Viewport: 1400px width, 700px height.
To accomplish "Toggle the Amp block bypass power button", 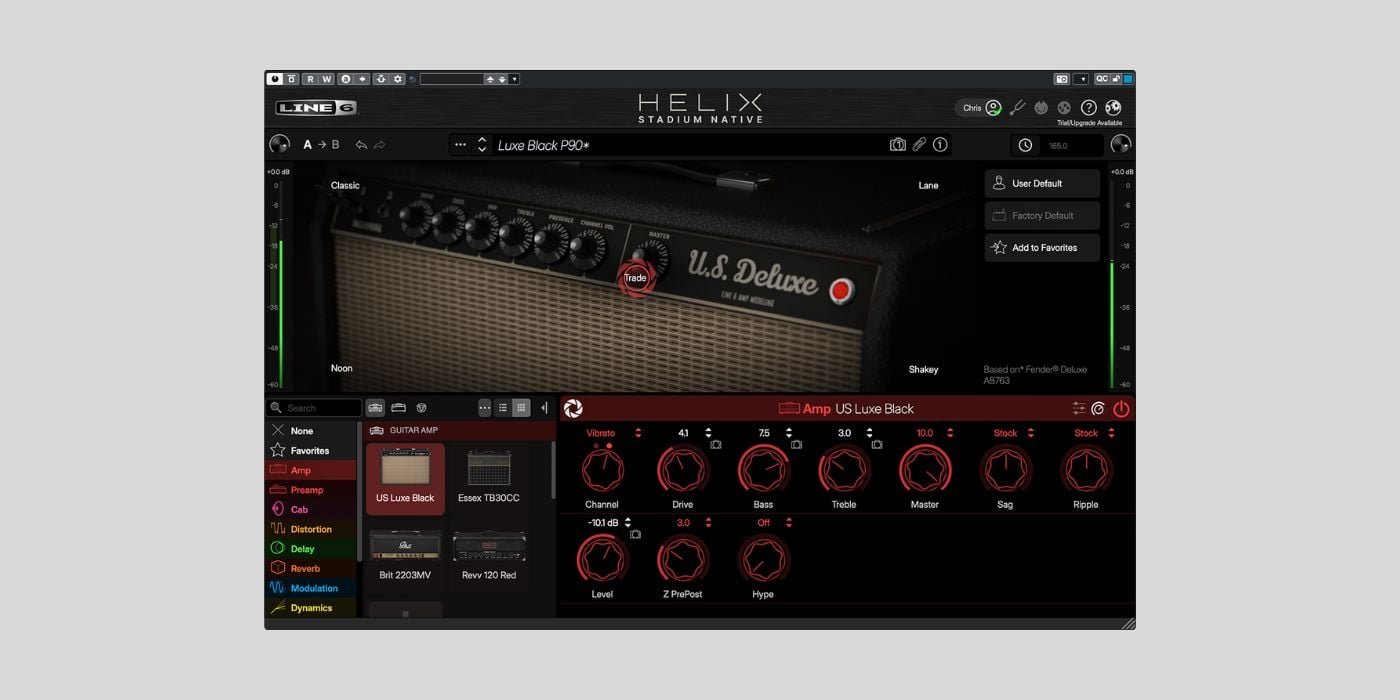I will pyautogui.click(x=1121, y=408).
